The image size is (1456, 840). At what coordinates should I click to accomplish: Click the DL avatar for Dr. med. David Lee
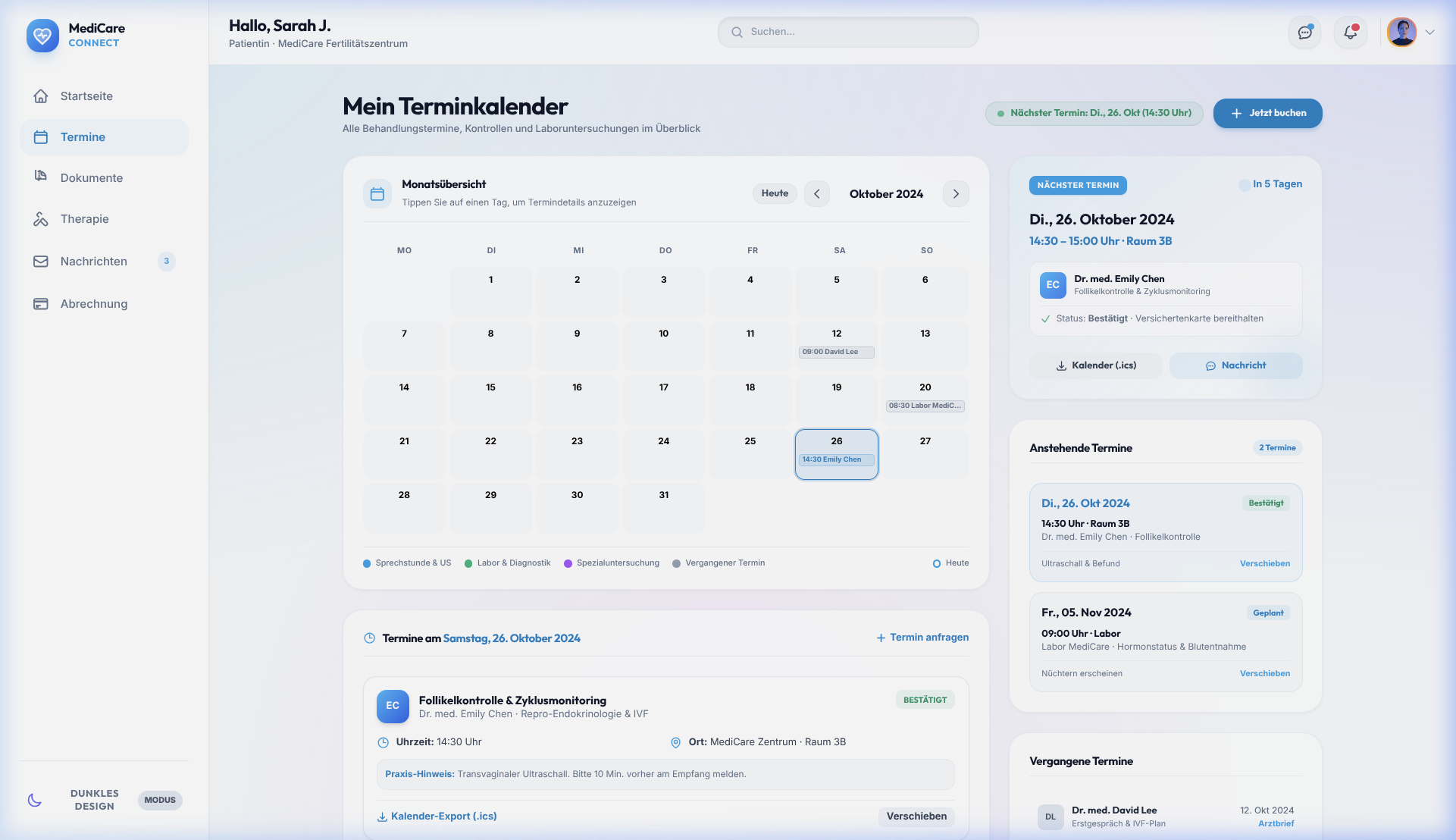[1051, 817]
